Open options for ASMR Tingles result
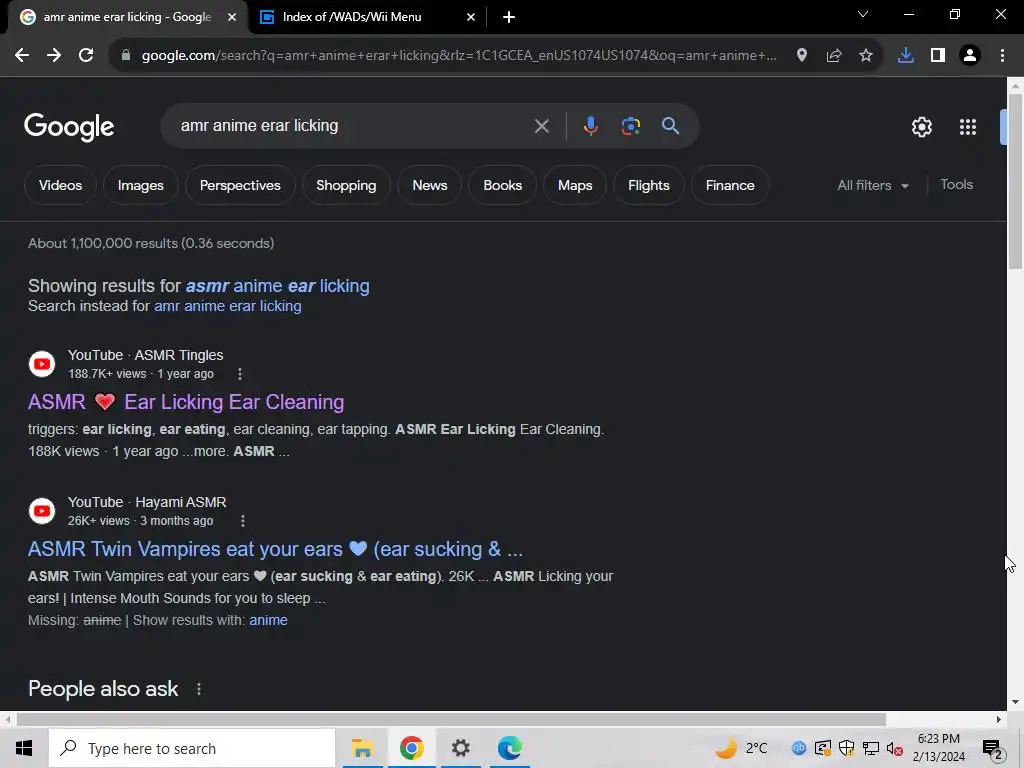The image size is (1024, 768). [240, 374]
